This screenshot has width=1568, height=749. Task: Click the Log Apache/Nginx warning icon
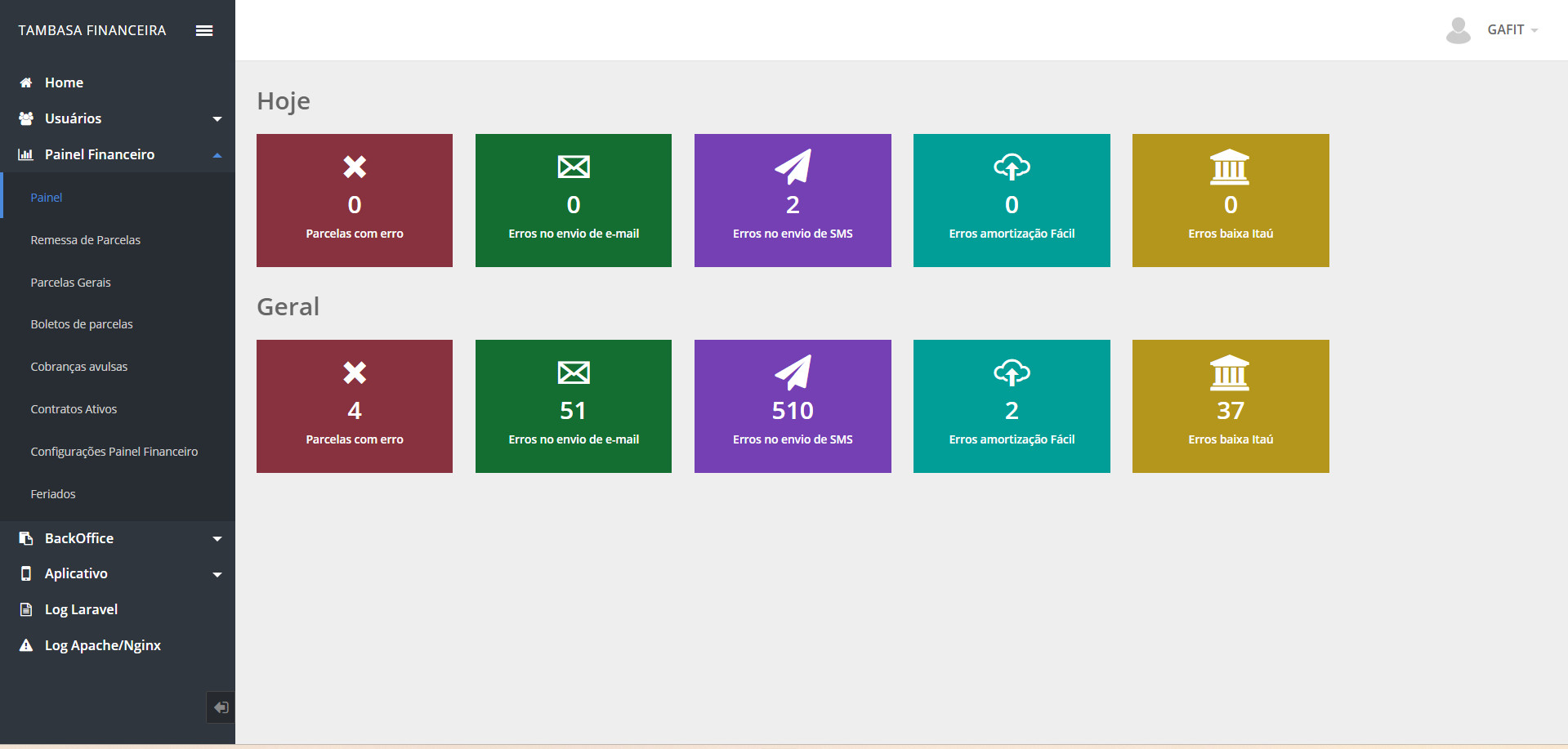click(x=26, y=645)
